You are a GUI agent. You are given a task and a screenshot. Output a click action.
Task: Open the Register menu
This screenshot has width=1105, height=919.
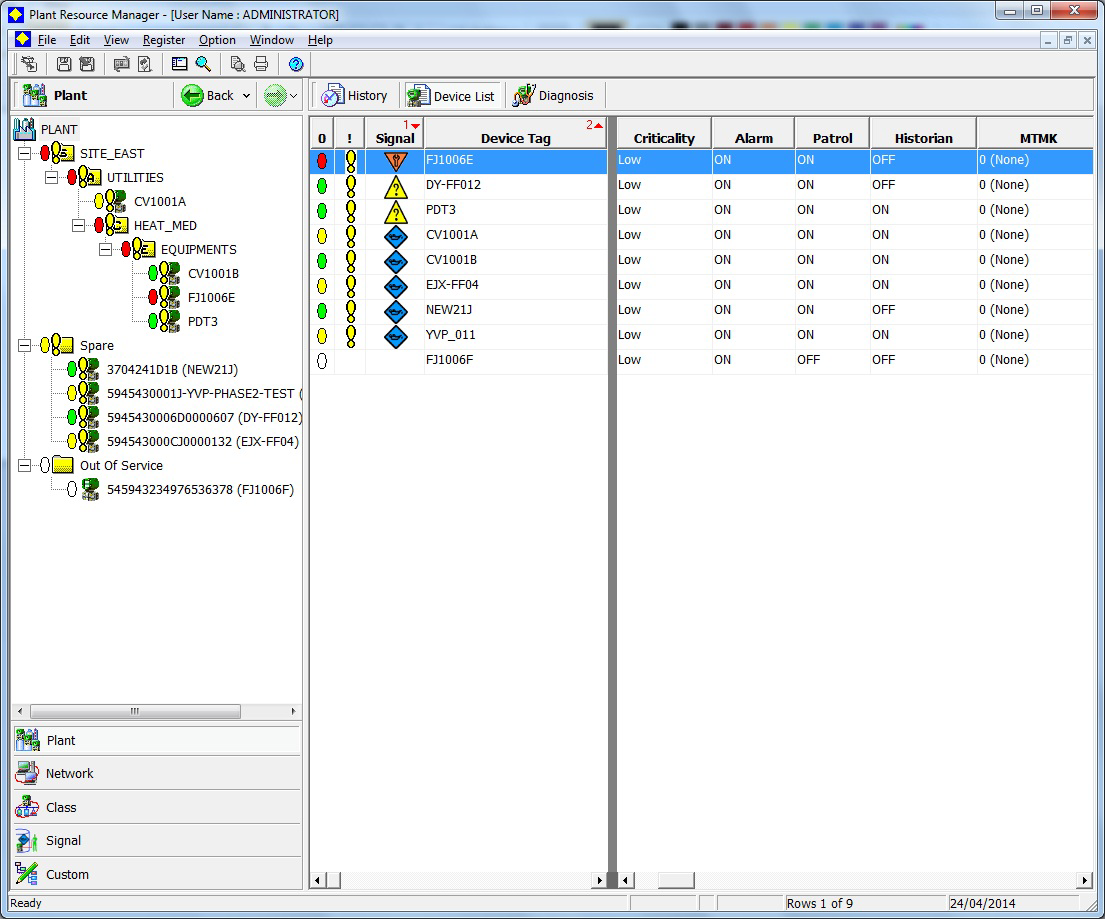coord(163,40)
